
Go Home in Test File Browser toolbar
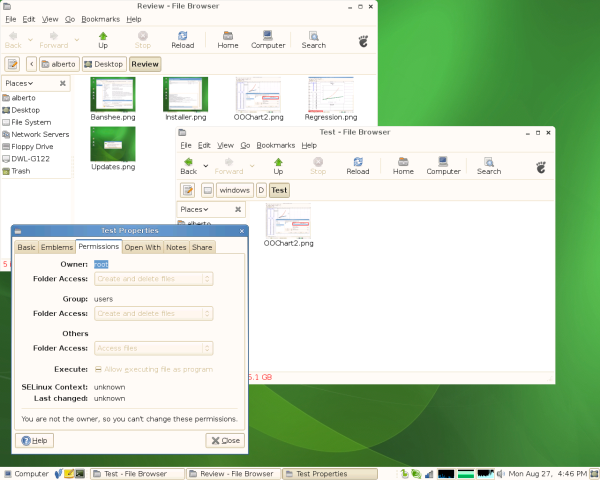(x=403, y=166)
